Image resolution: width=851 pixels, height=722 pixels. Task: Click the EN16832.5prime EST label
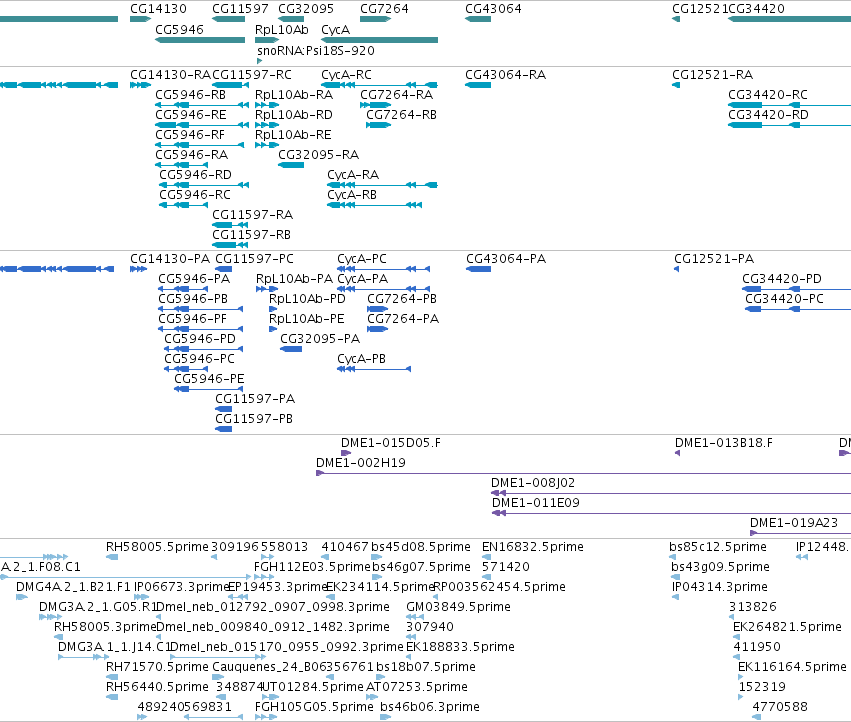[x=533, y=547]
